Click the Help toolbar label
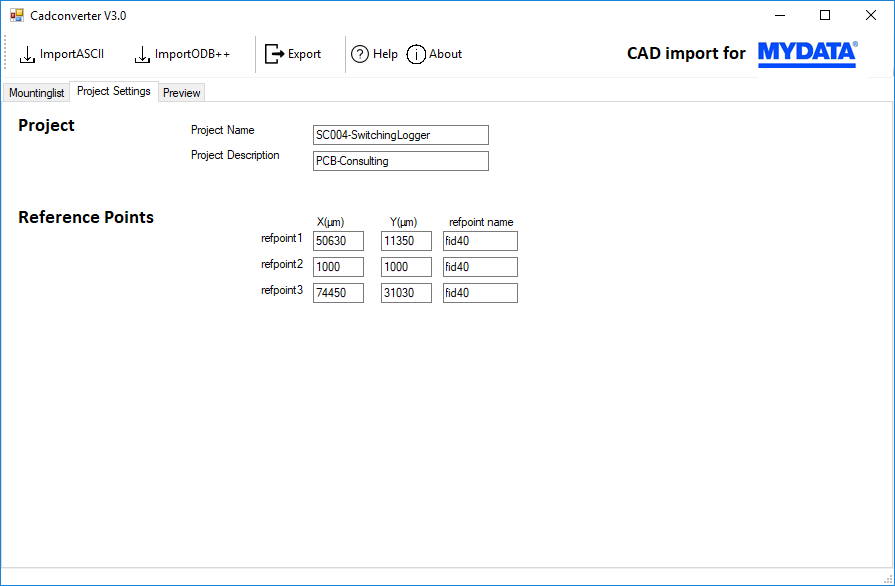Image resolution: width=895 pixels, height=586 pixels. point(385,54)
